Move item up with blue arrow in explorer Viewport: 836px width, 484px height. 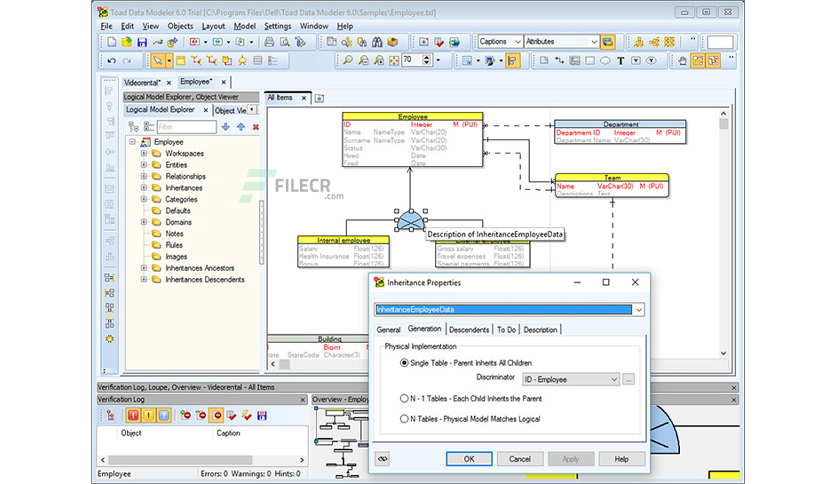coord(241,127)
